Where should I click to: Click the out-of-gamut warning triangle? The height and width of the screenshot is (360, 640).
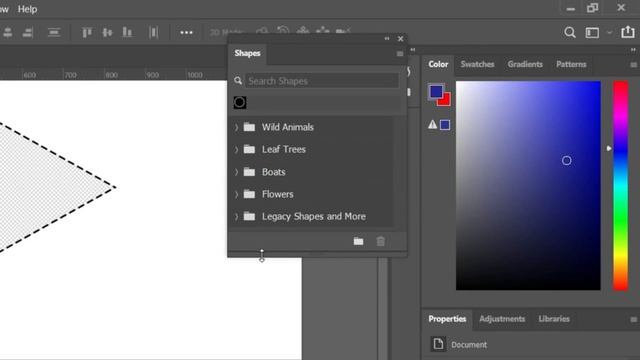(x=432, y=124)
